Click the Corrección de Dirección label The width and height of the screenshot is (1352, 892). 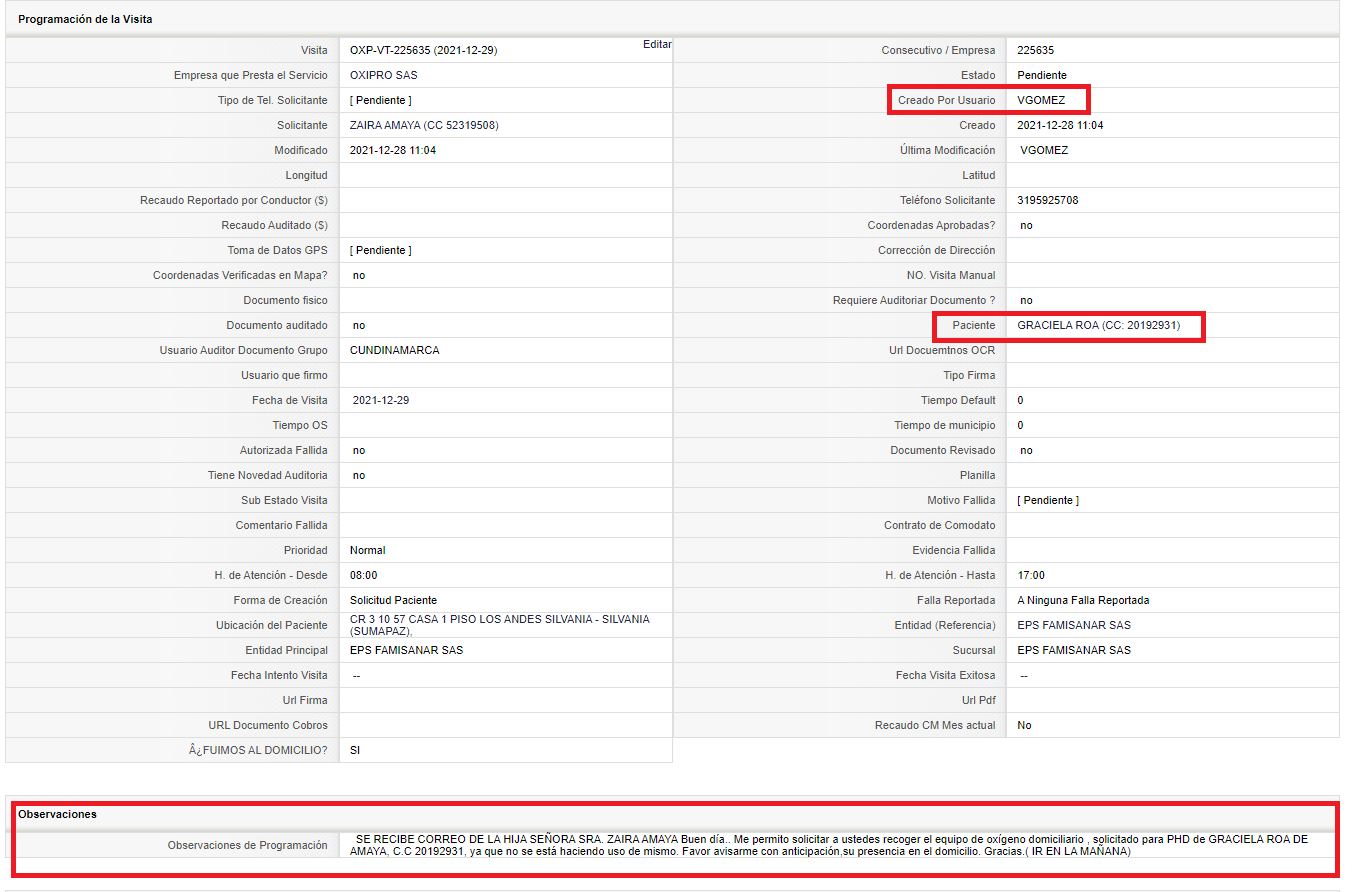[937, 250]
